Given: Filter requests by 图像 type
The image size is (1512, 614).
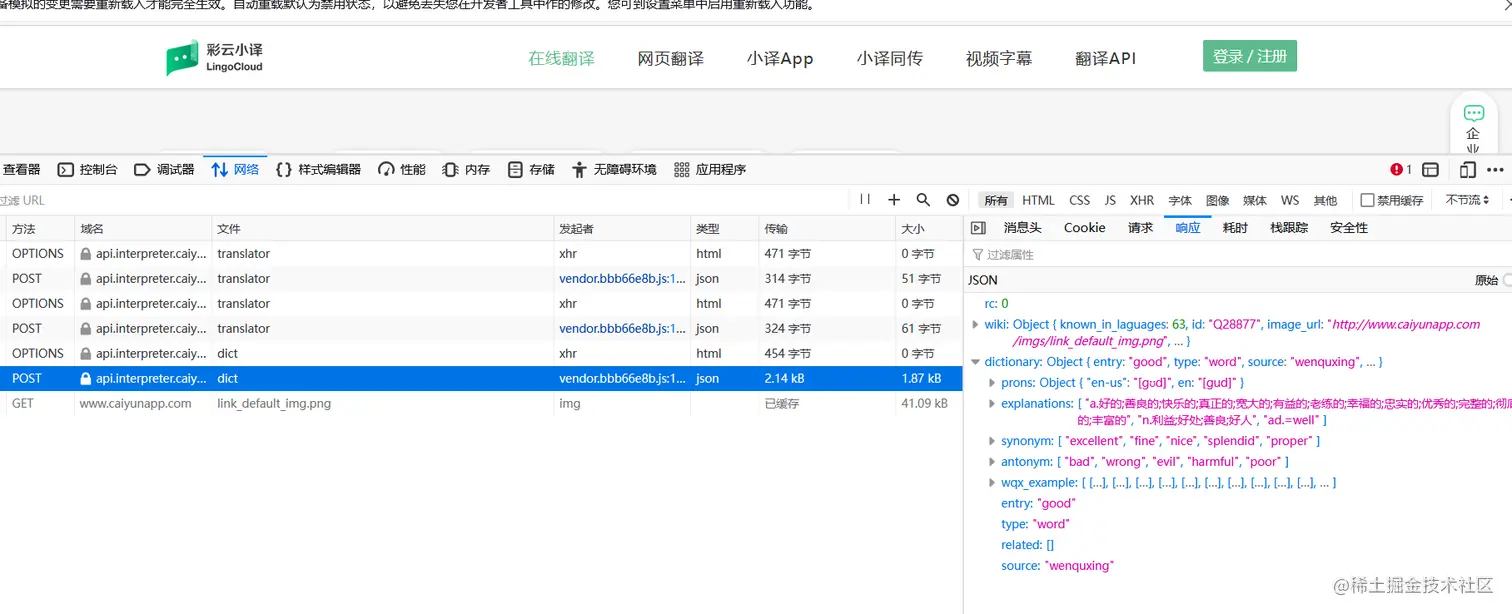Looking at the screenshot, I should tap(1217, 200).
